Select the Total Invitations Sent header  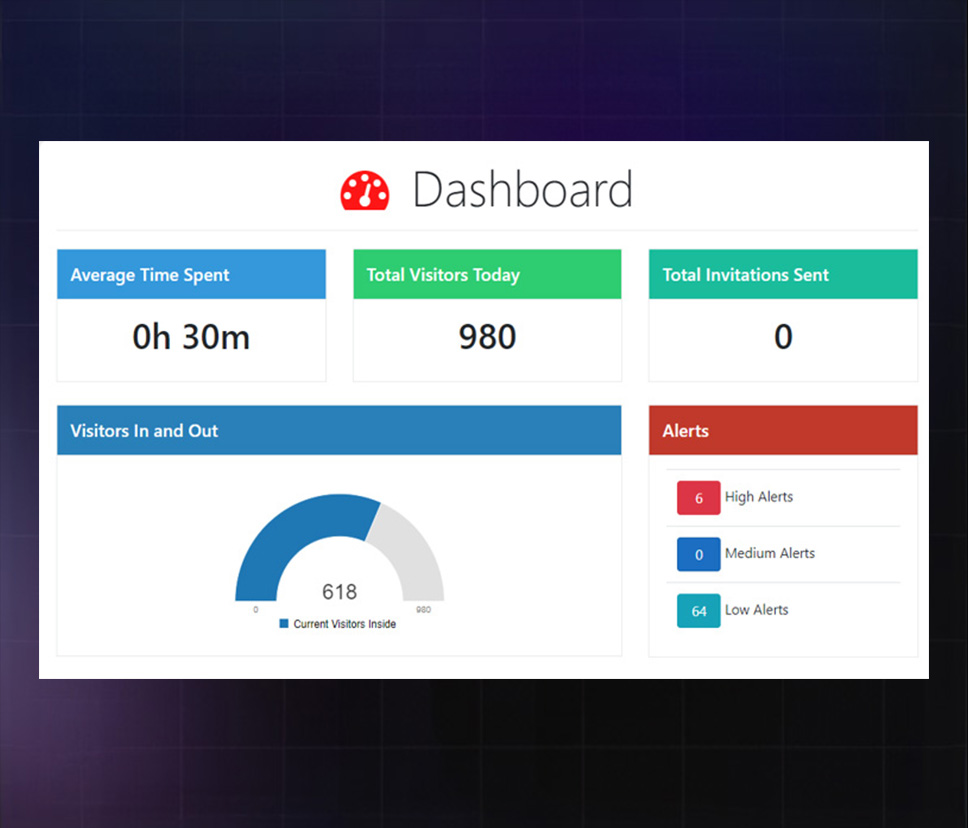[x=783, y=274]
